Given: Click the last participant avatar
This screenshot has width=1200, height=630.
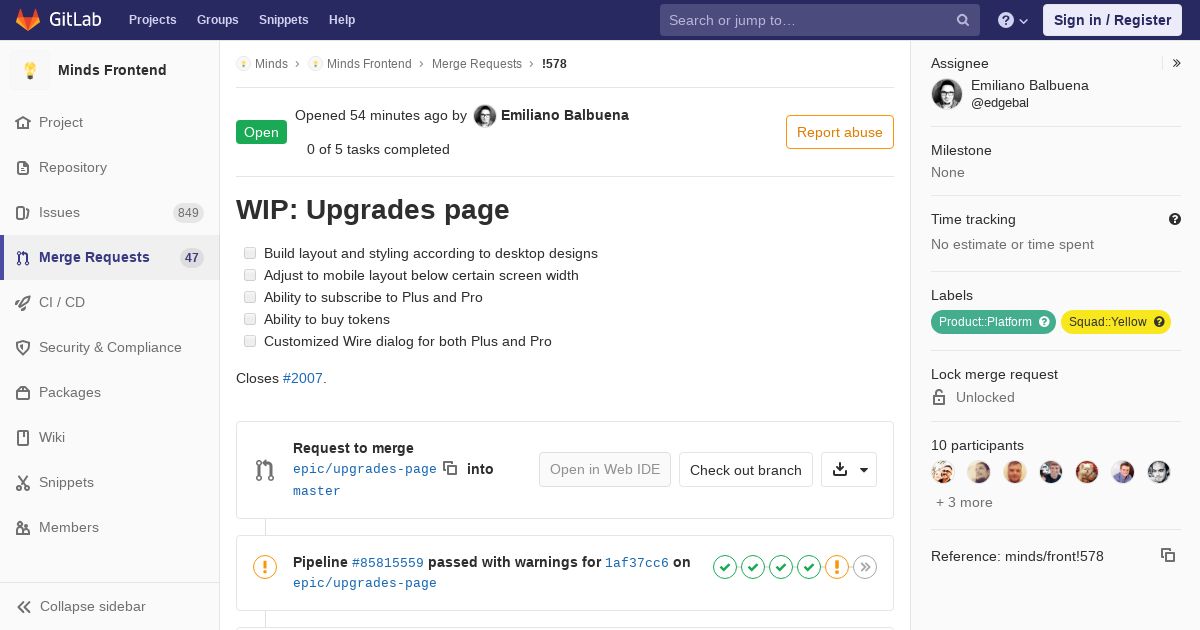Looking at the screenshot, I should pyautogui.click(x=1159, y=472).
